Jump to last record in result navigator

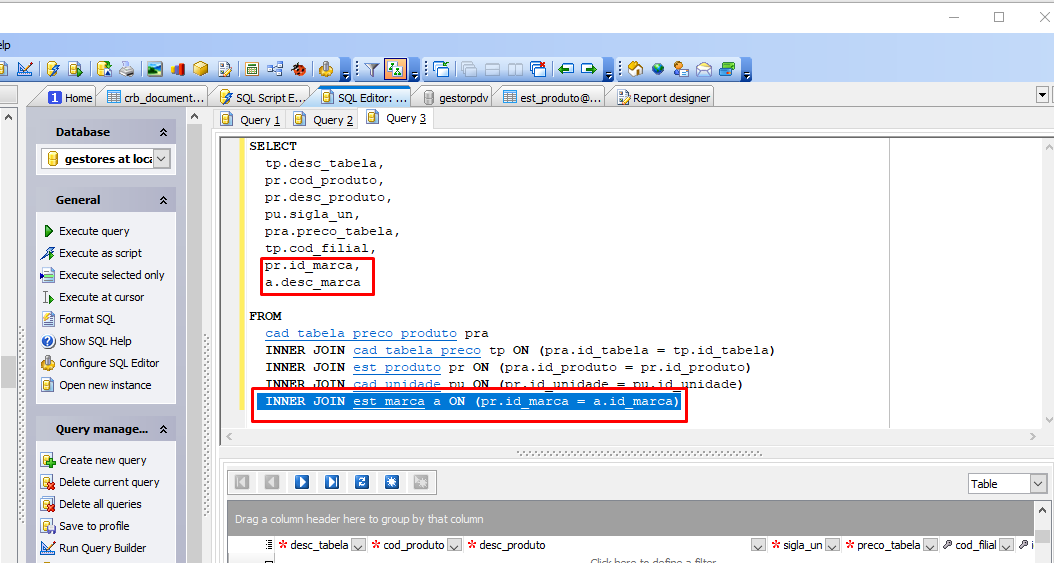click(x=332, y=482)
